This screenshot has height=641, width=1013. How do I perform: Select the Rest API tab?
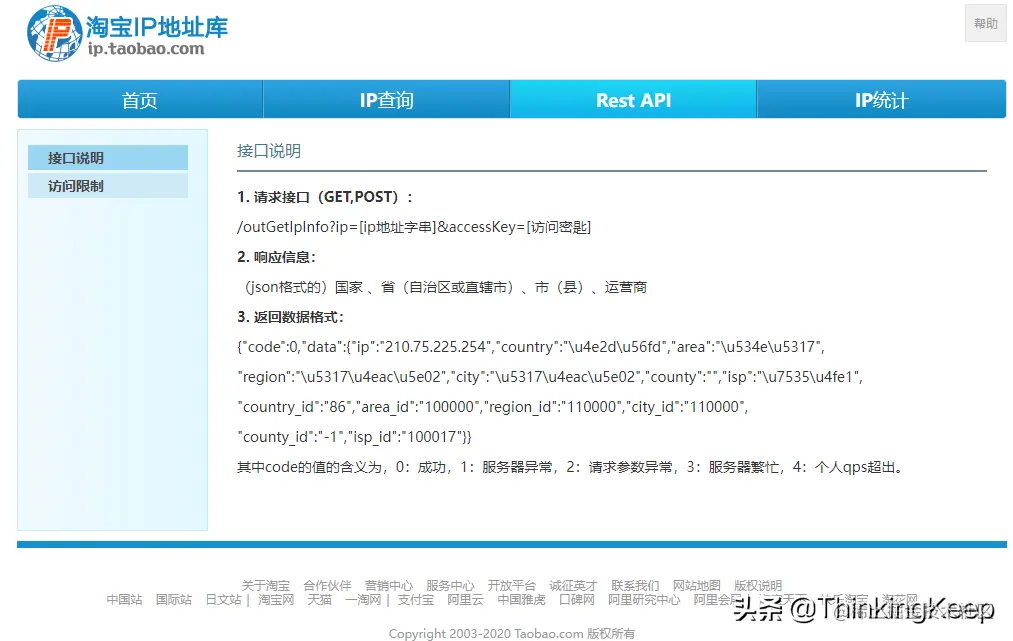(x=632, y=100)
